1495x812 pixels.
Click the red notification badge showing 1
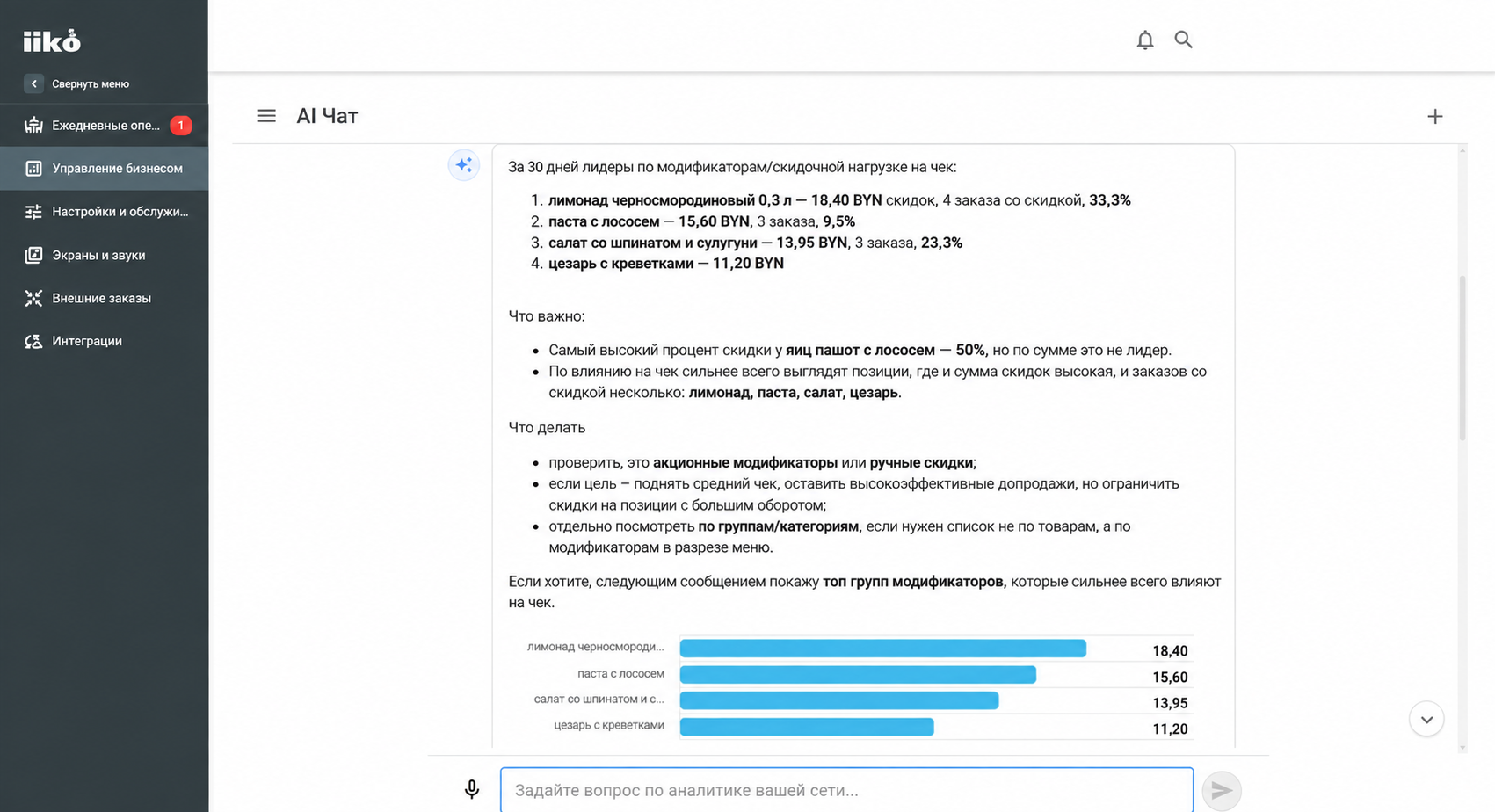point(180,125)
